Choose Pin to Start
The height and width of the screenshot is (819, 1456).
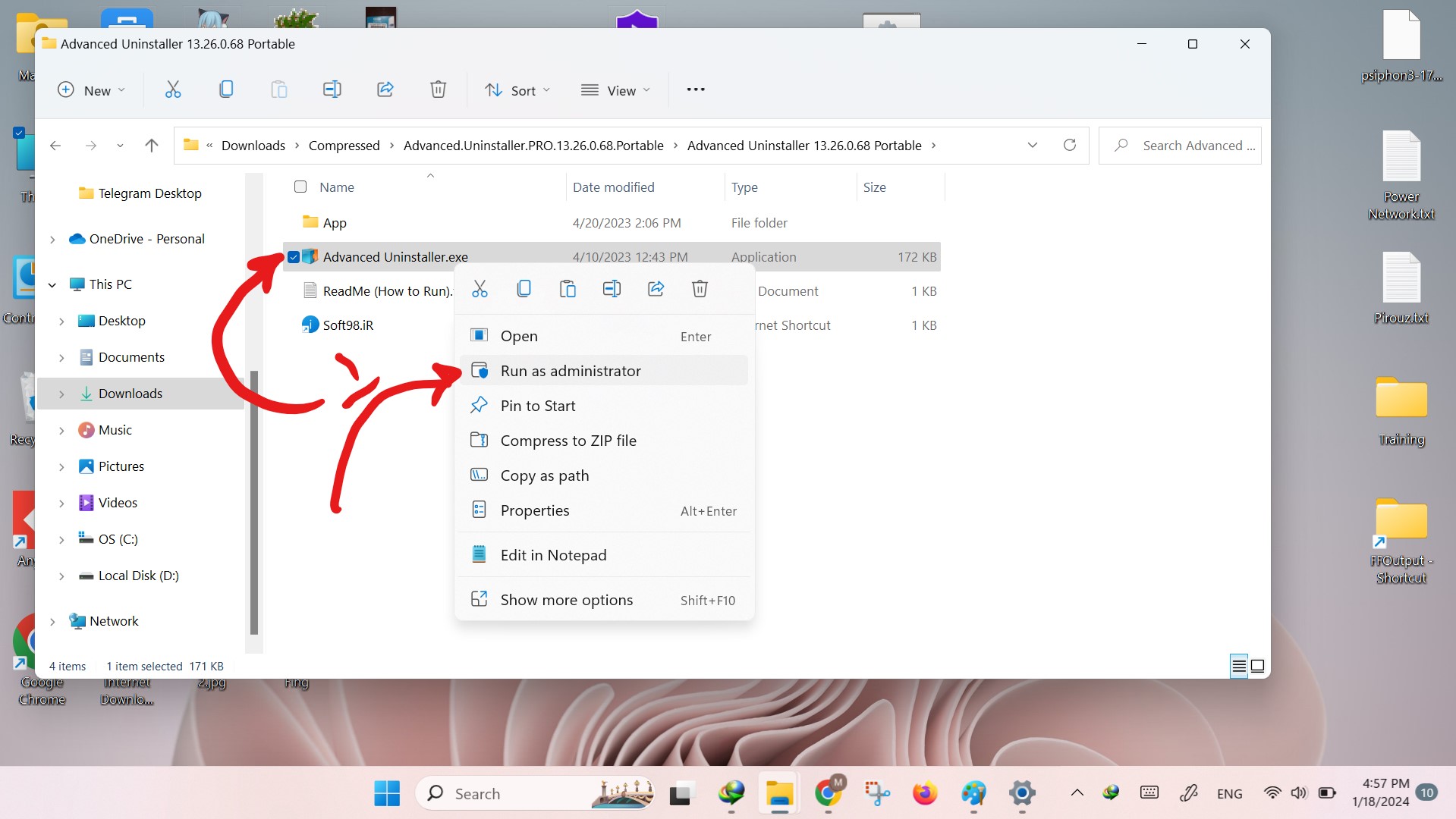603,406
